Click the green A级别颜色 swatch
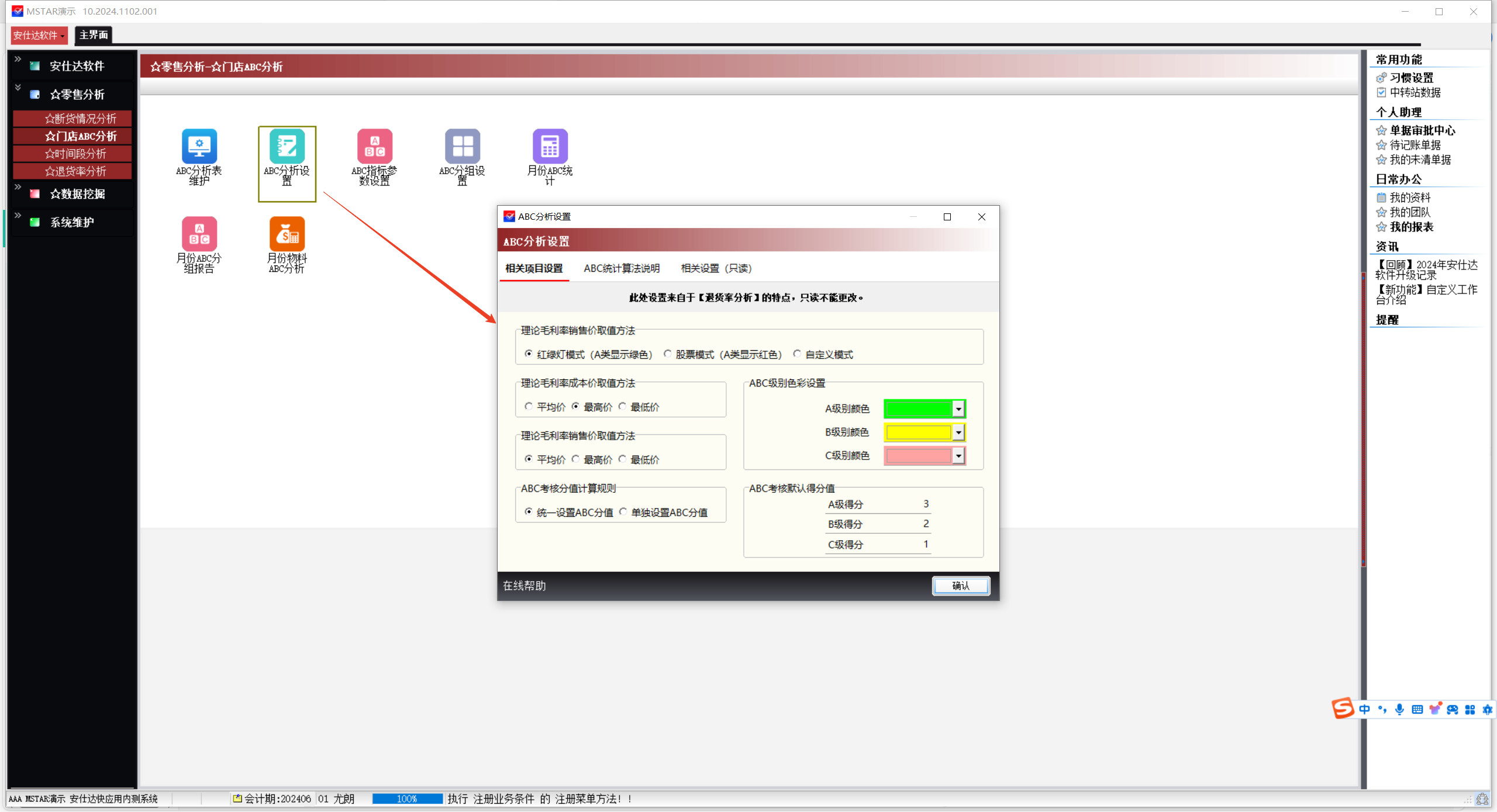This screenshot has height=812, width=1497. (918, 409)
